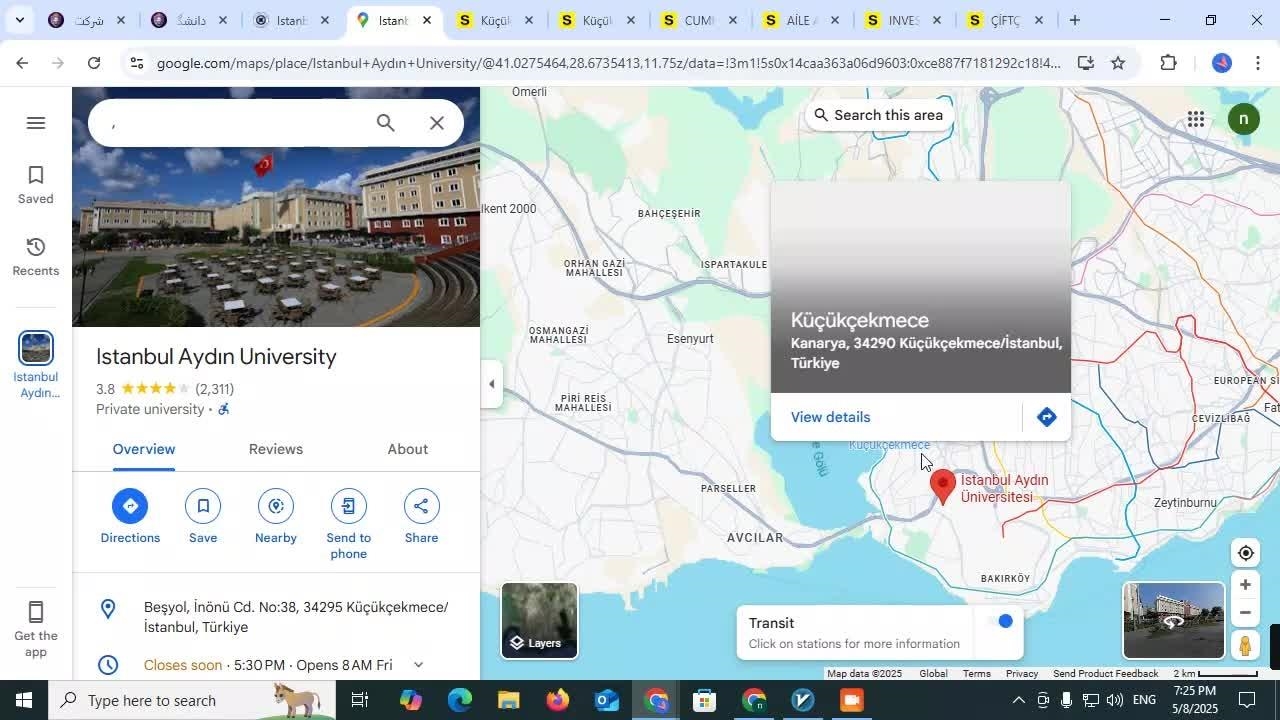Expand the opening hours chevron
Viewport: 1280px width, 720px height.
coord(418,665)
